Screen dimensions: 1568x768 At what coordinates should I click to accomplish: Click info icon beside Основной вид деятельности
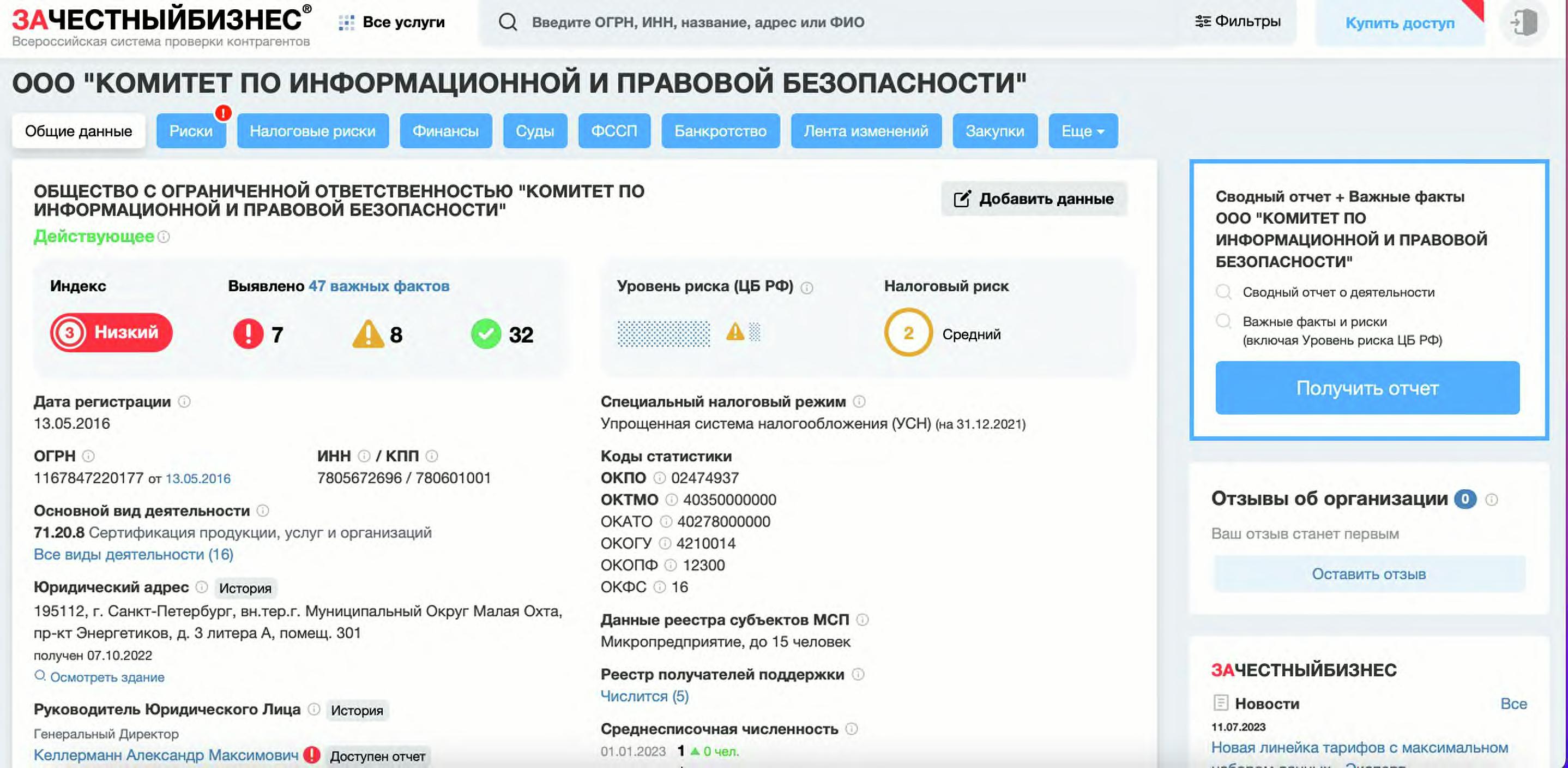(x=262, y=511)
